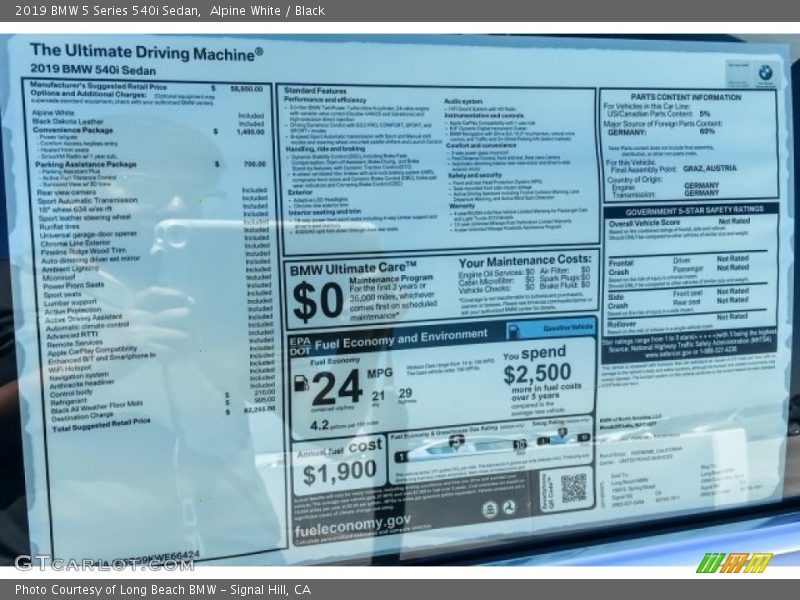Click the photo caption '2019 BMW 5 Series 540i Sedan'

pos(107,11)
